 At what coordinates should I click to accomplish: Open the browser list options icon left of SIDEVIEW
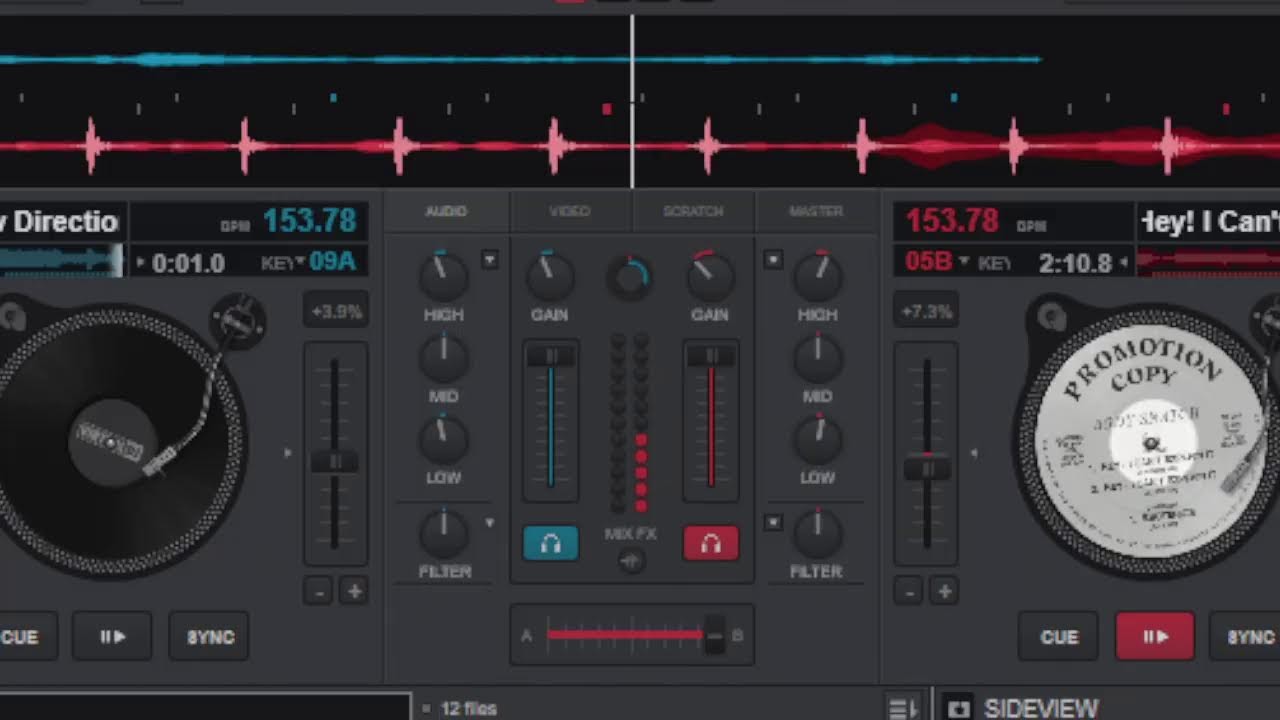pyautogui.click(x=901, y=708)
